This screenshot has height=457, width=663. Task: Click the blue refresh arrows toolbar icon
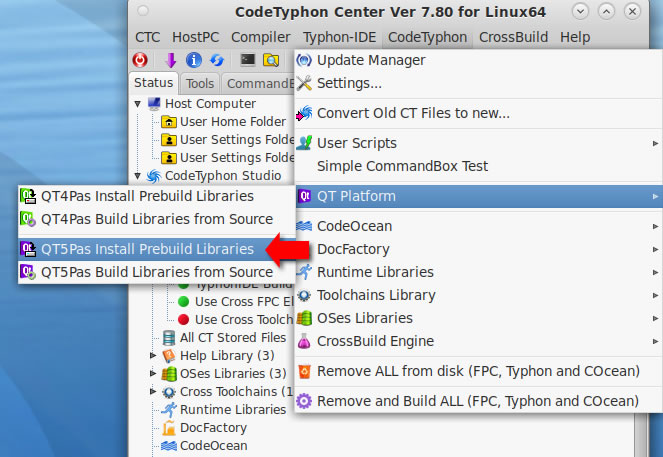(217, 60)
